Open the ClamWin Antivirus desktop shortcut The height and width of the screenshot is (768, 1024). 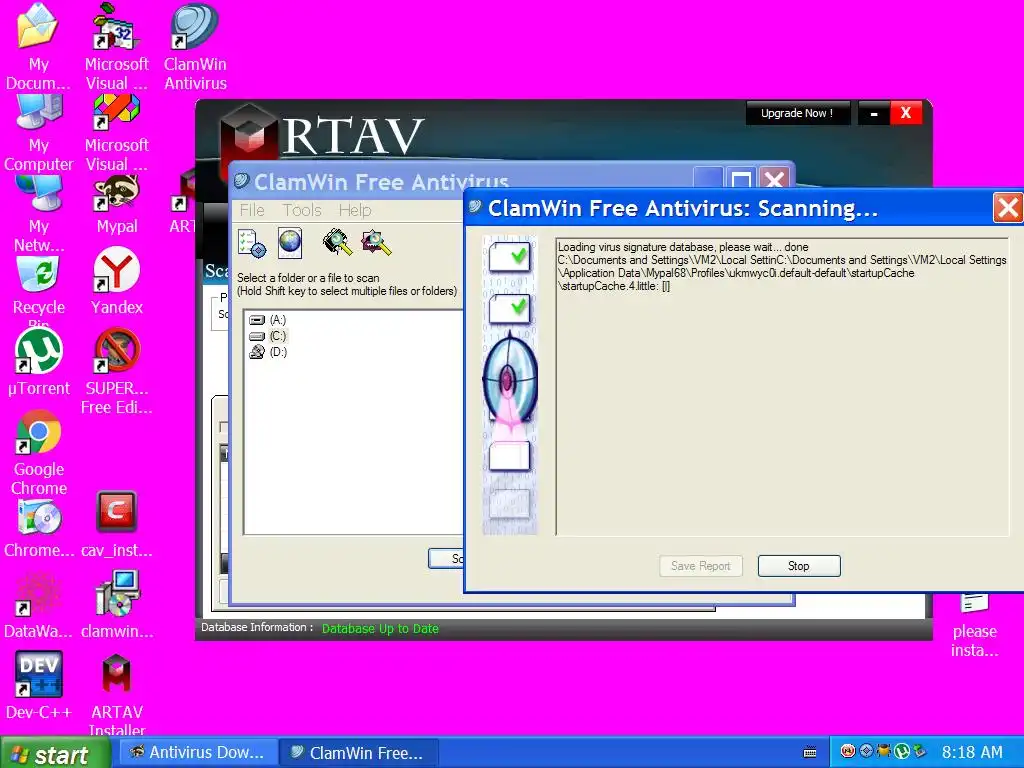point(195,26)
